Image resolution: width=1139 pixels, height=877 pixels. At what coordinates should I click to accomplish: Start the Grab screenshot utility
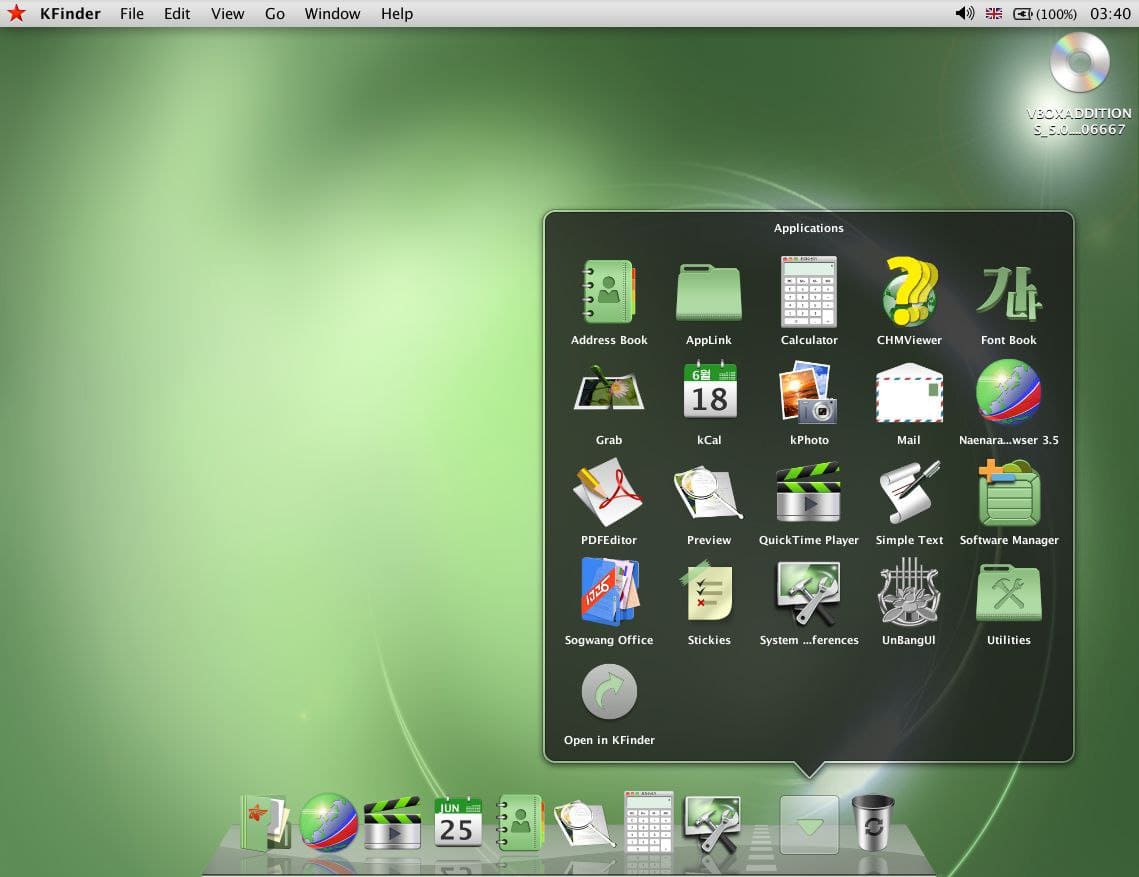pos(609,392)
